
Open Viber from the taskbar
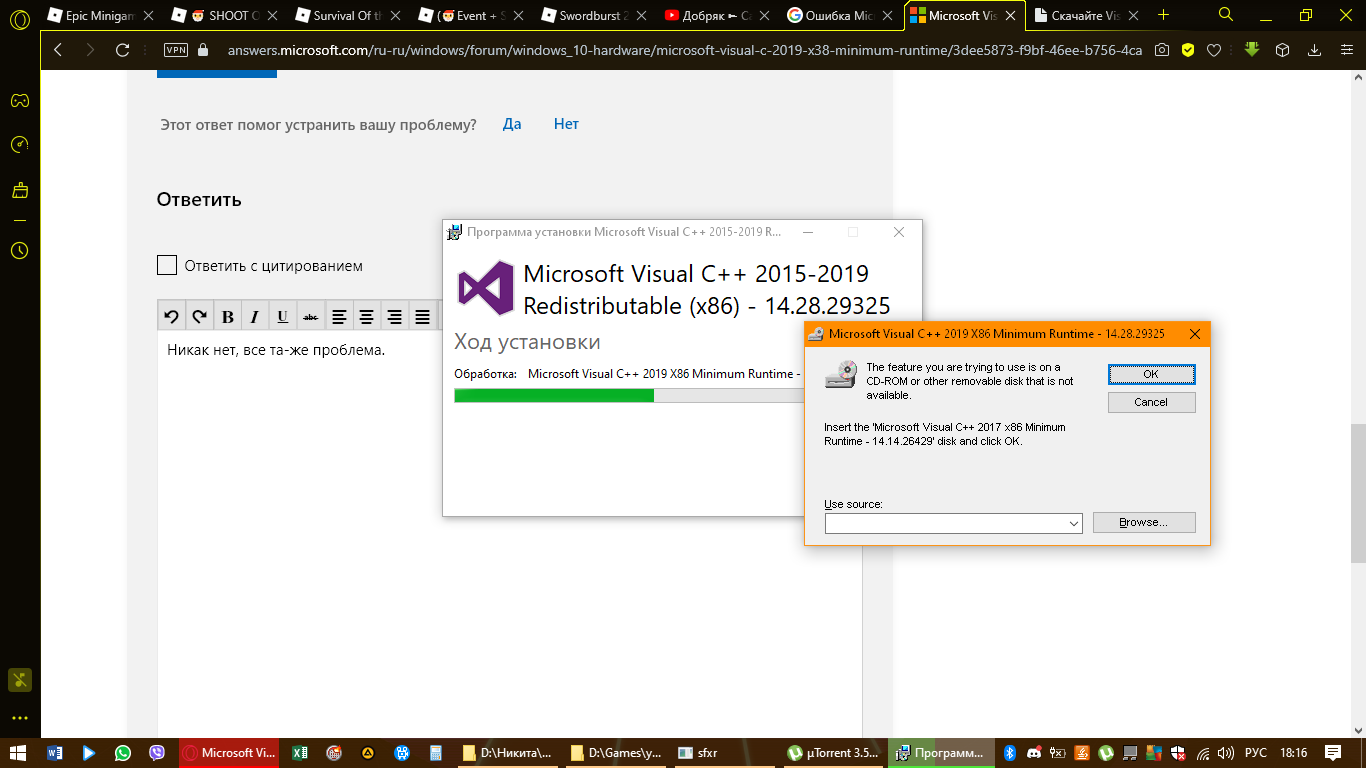[156, 753]
